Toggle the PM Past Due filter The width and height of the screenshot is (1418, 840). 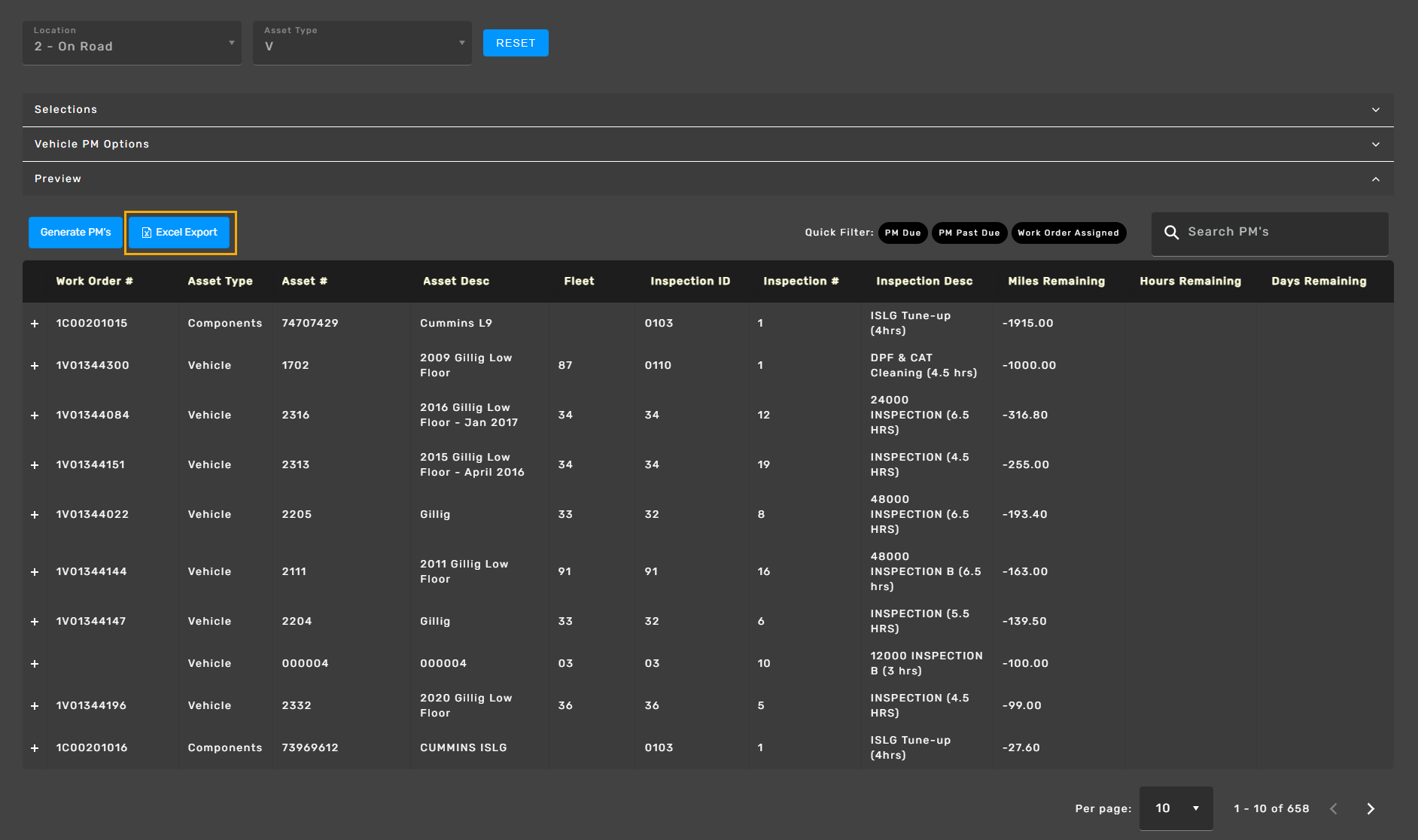(969, 233)
